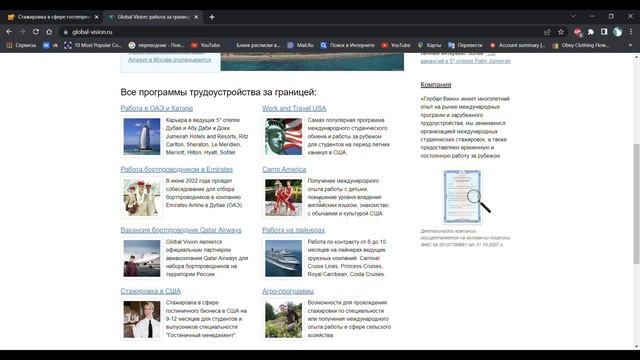Open the 'Airways в Москве откладывается' link
The image size is (640, 360).
click(170, 60)
